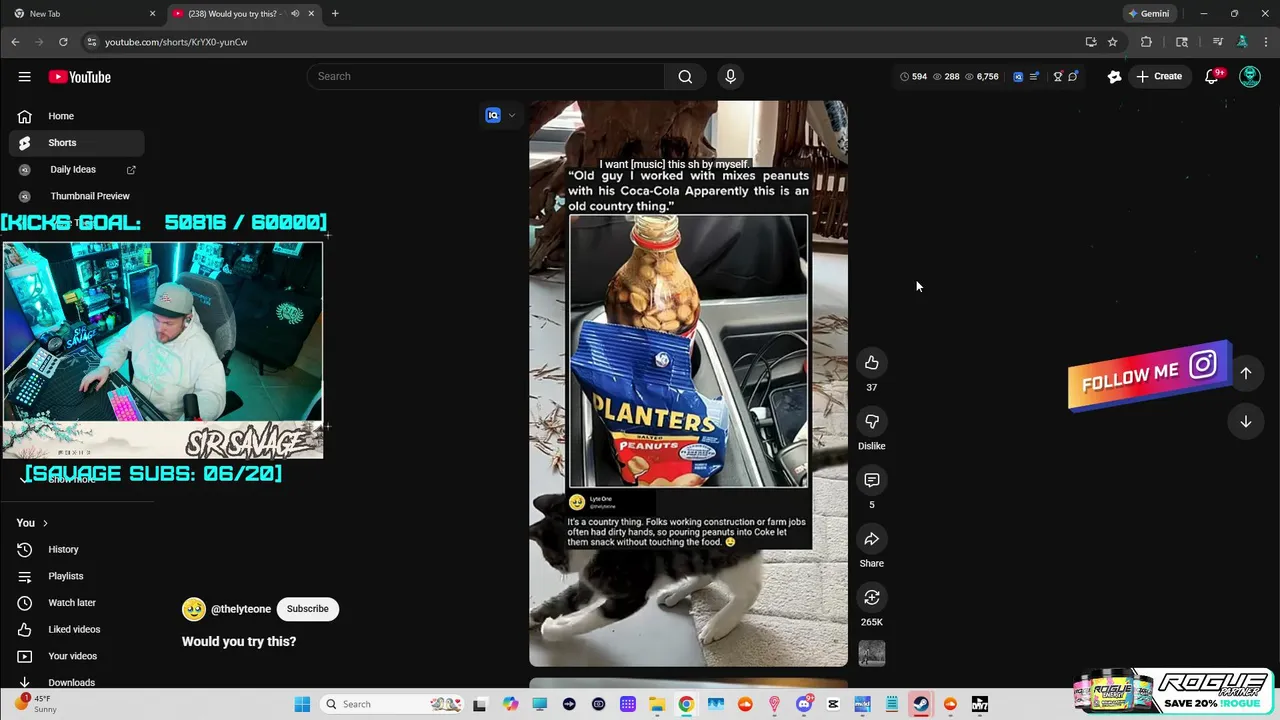Open Steam from the taskbar
This screenshot has width=1280, height=720.
click(921, 704)
